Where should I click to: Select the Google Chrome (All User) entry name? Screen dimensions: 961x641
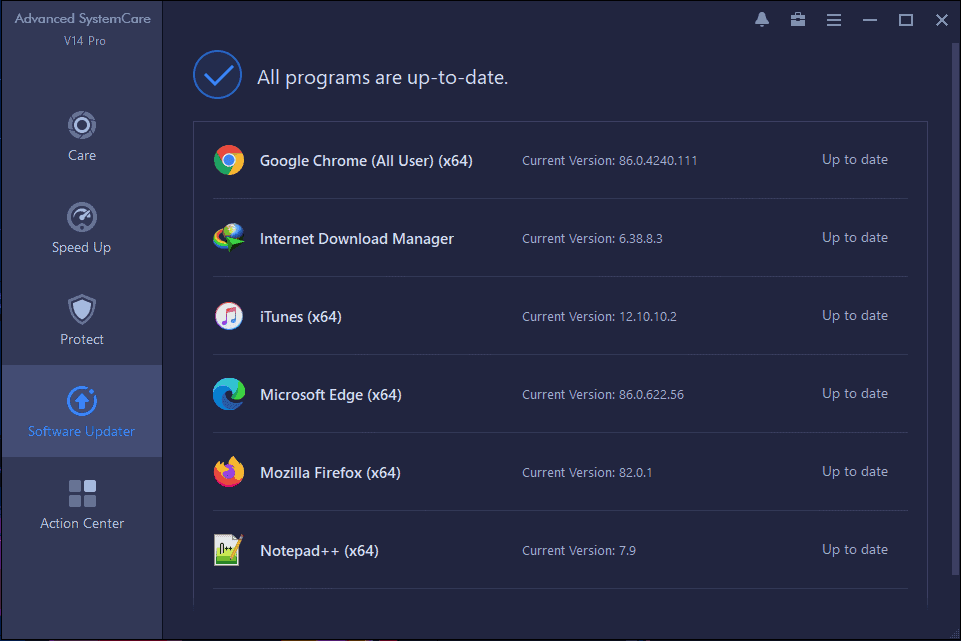pos(366,160)
